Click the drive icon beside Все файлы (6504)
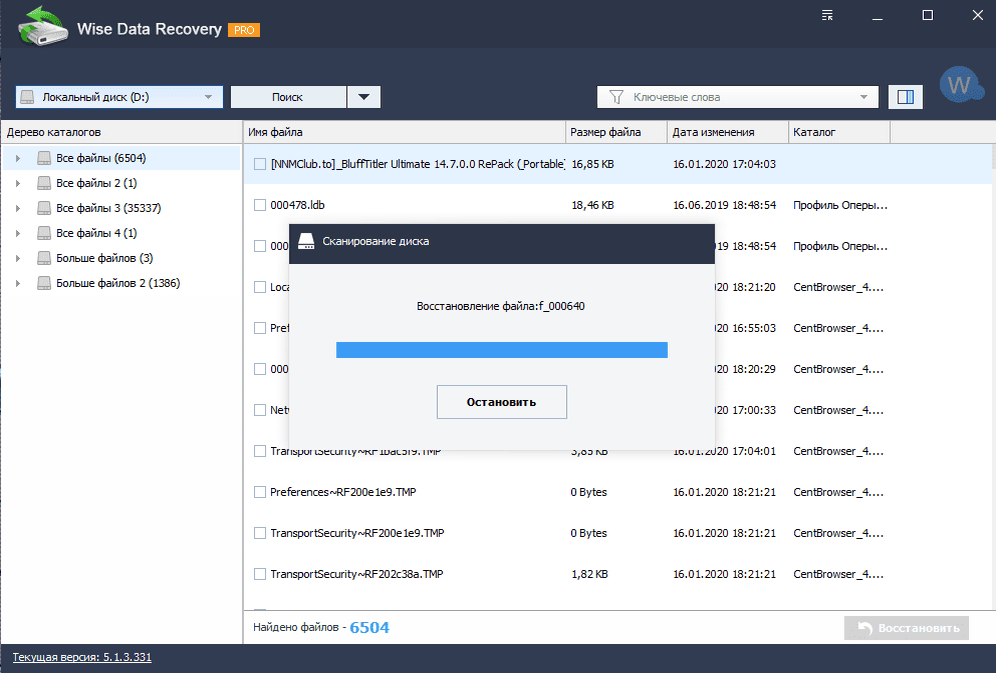Viewport: 996px width, 673px height. pos(43,158)
